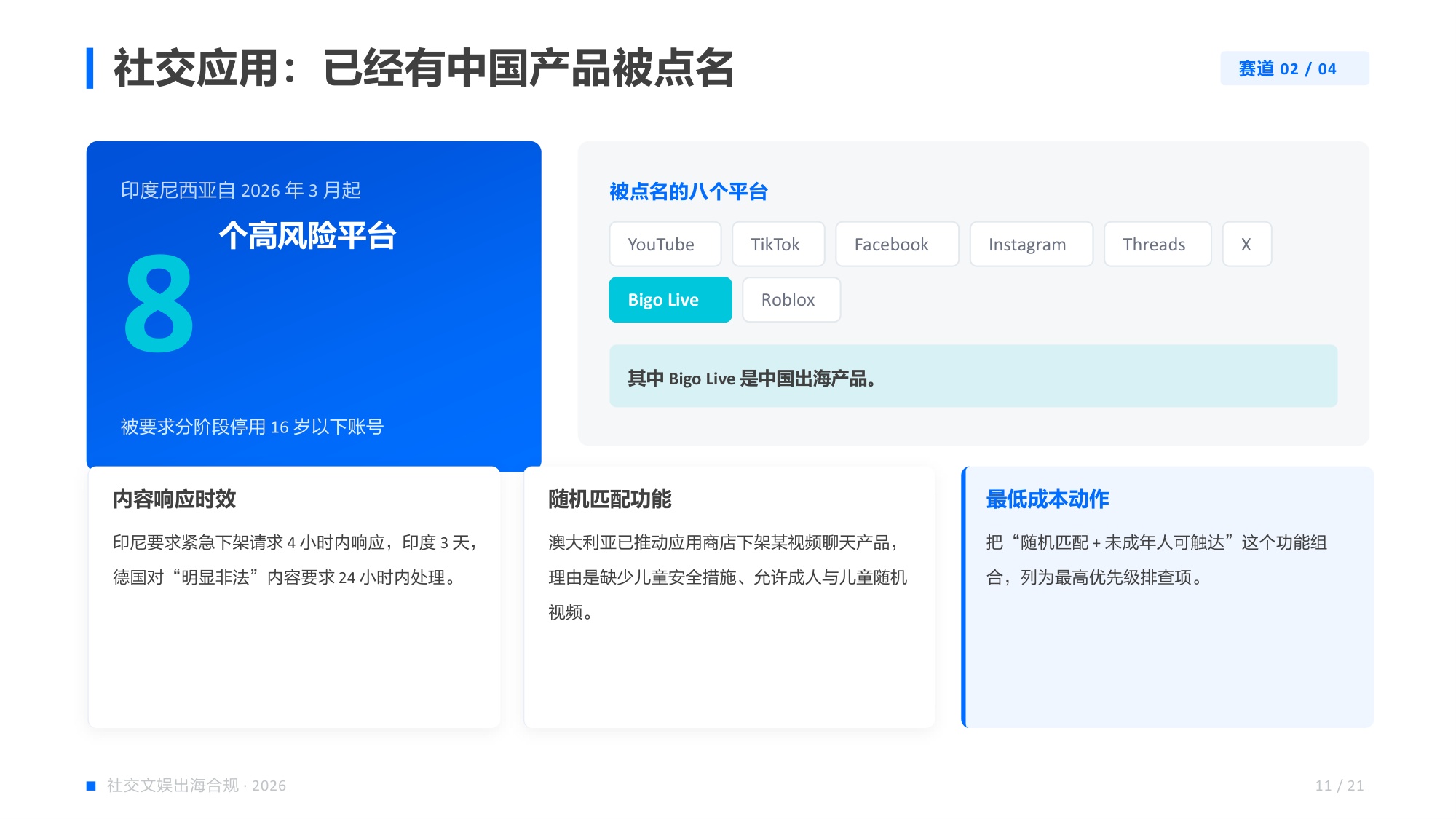
Task: Click the YouTube platform chip
Action: (665, 244)
